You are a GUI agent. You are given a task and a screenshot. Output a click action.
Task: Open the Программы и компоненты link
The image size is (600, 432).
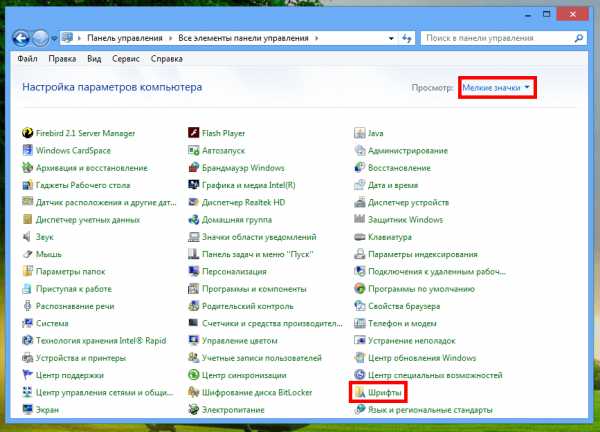coord(254,289)
